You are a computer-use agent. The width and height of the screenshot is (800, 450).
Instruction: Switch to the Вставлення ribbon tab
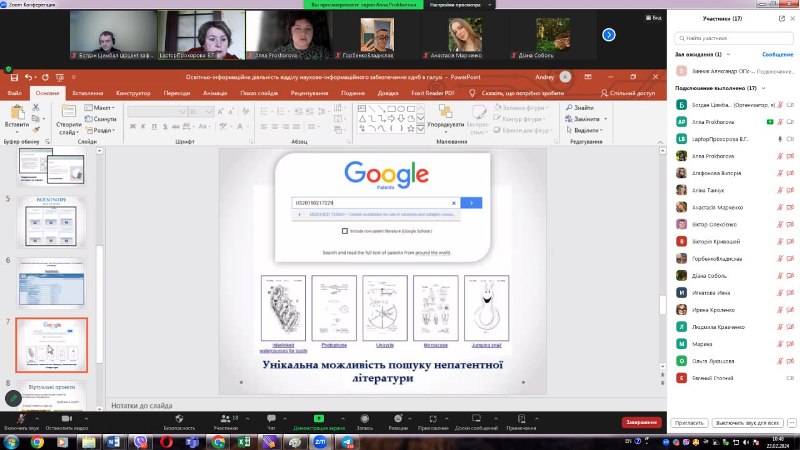[88, 92]
